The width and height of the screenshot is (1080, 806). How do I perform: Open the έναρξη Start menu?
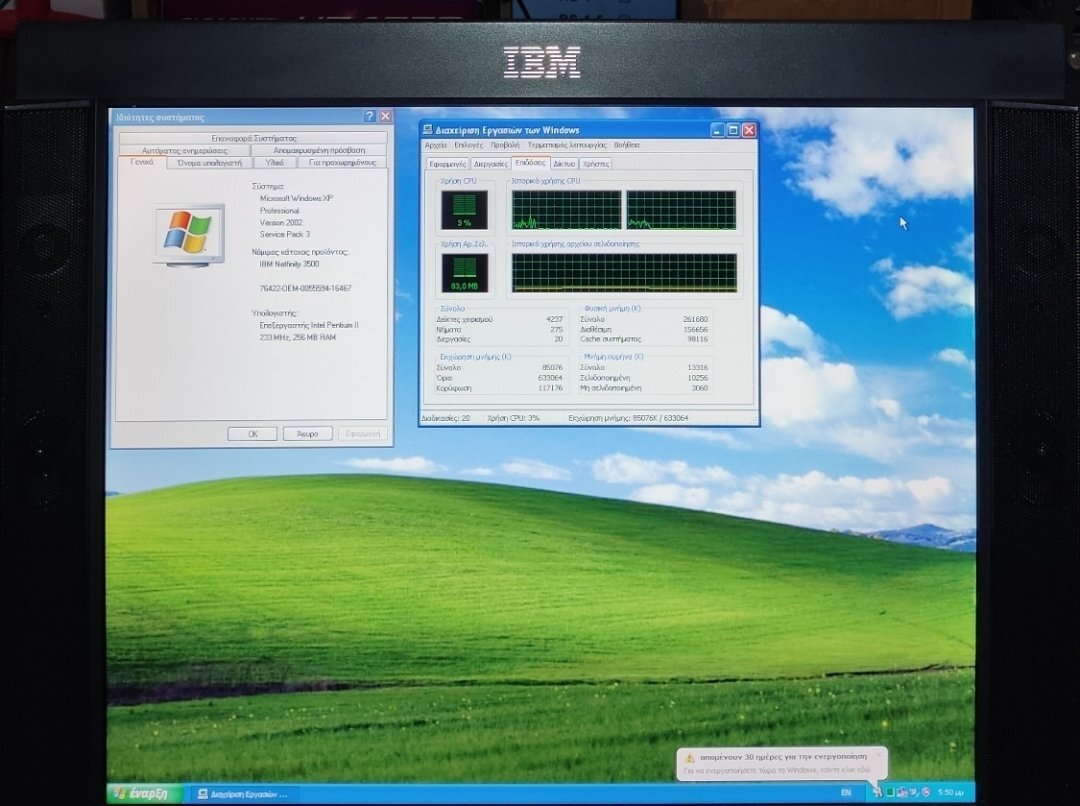[145, 794]
